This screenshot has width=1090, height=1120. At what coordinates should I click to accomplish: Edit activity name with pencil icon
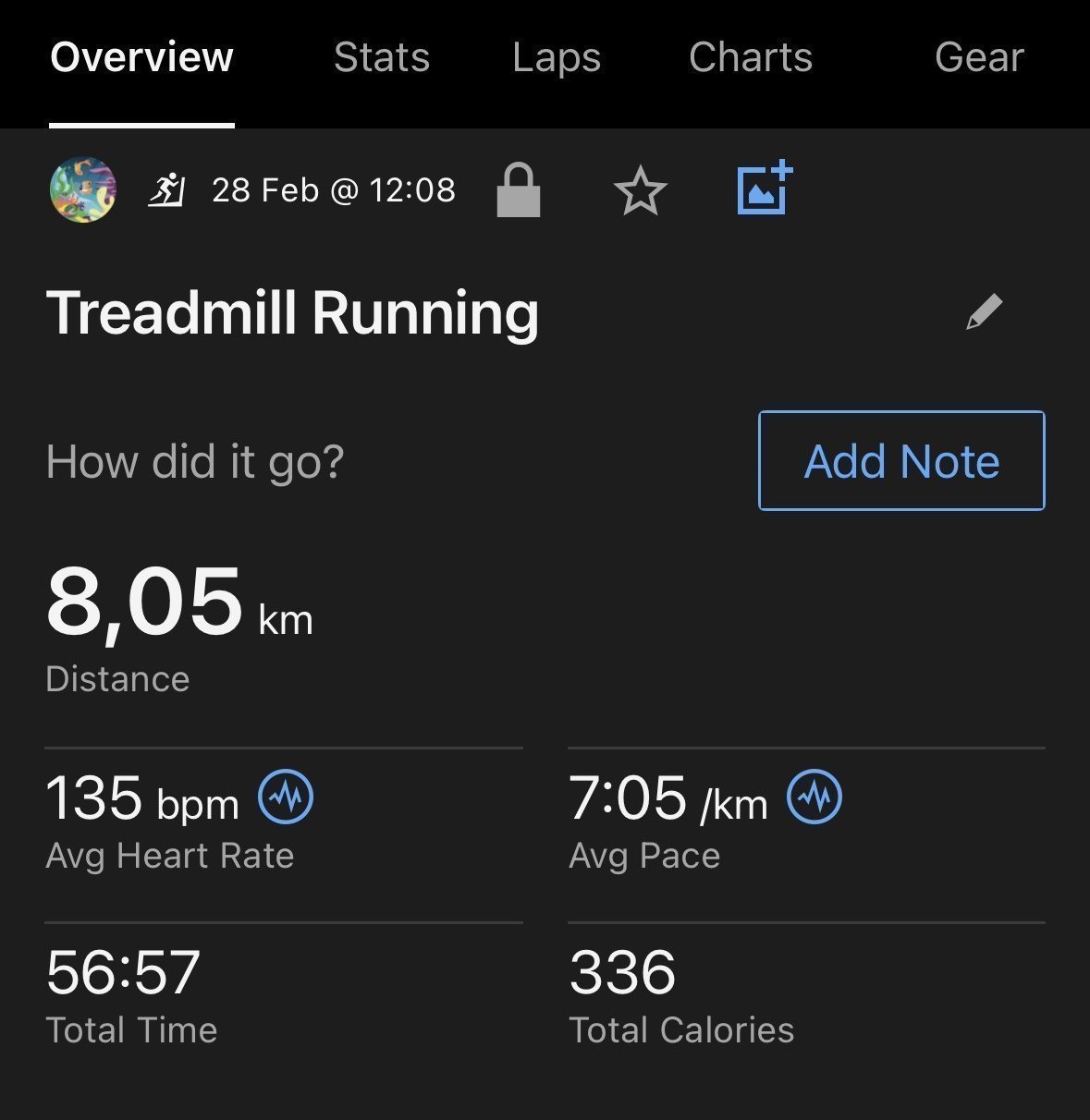(984, 312)
